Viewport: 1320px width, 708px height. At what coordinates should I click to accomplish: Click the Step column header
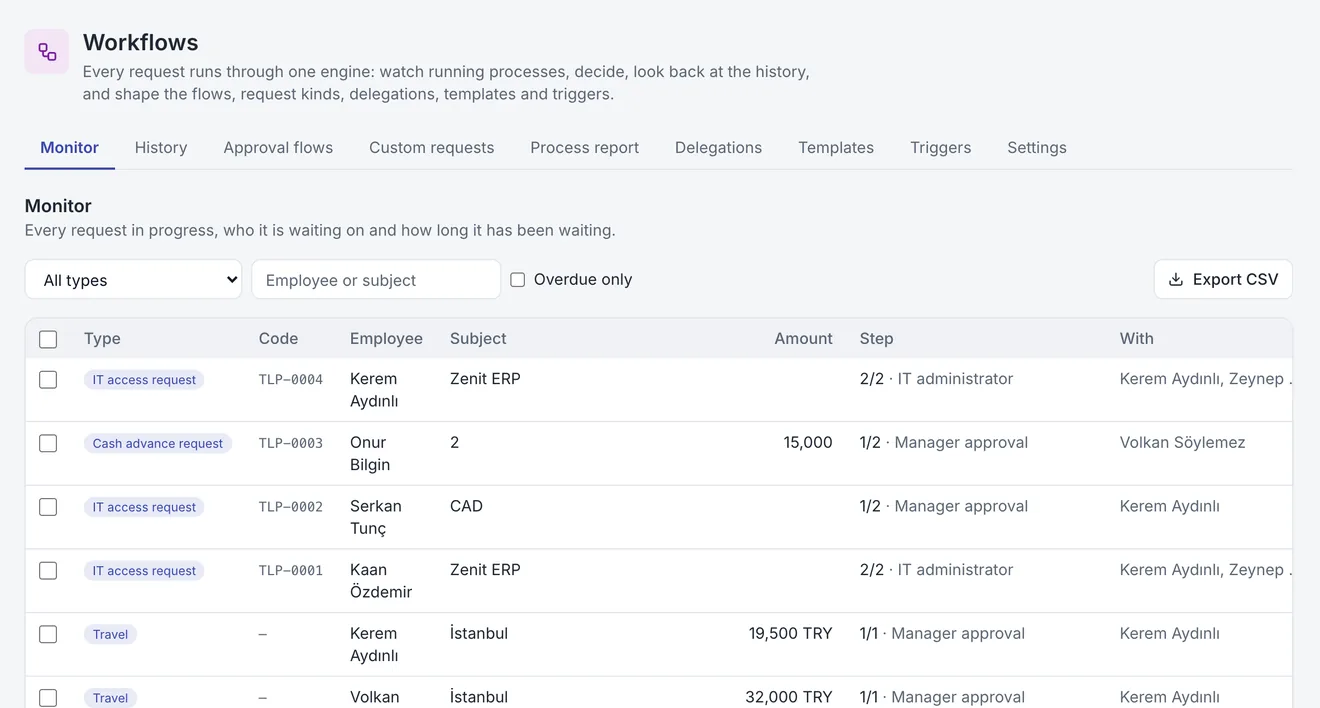coord(876,339)
